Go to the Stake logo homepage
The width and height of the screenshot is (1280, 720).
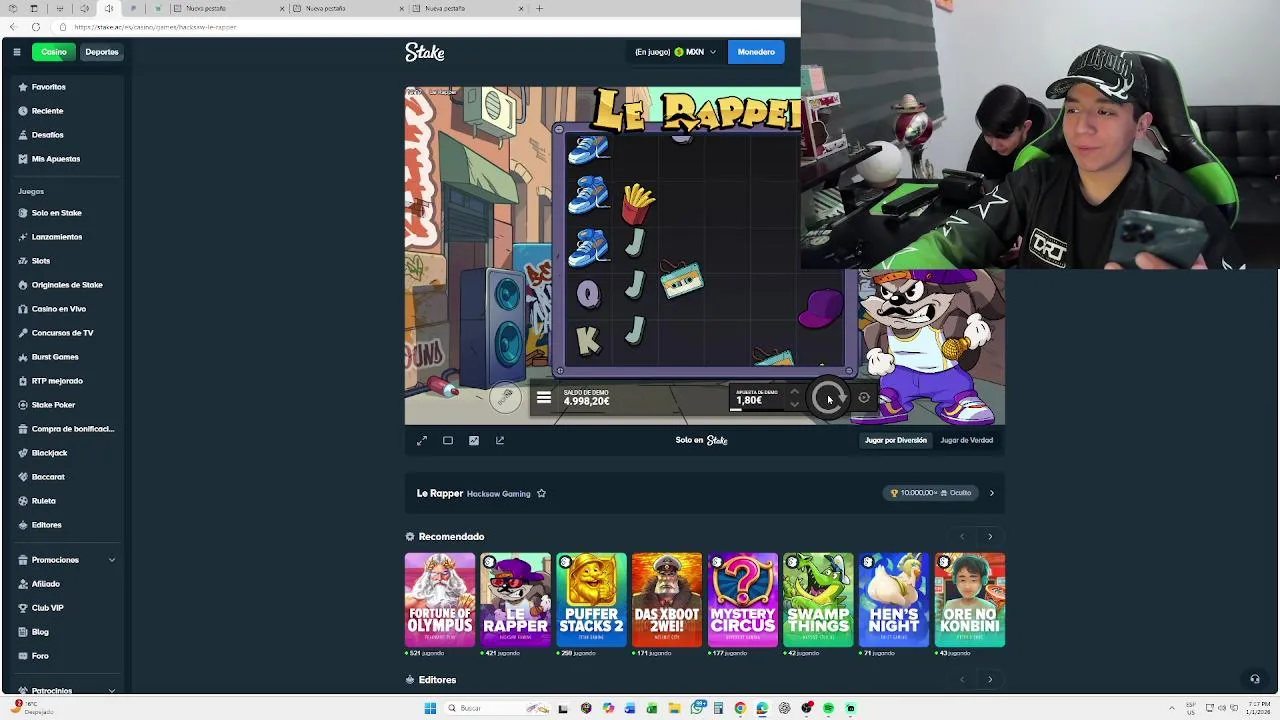(x=425, y=52)
